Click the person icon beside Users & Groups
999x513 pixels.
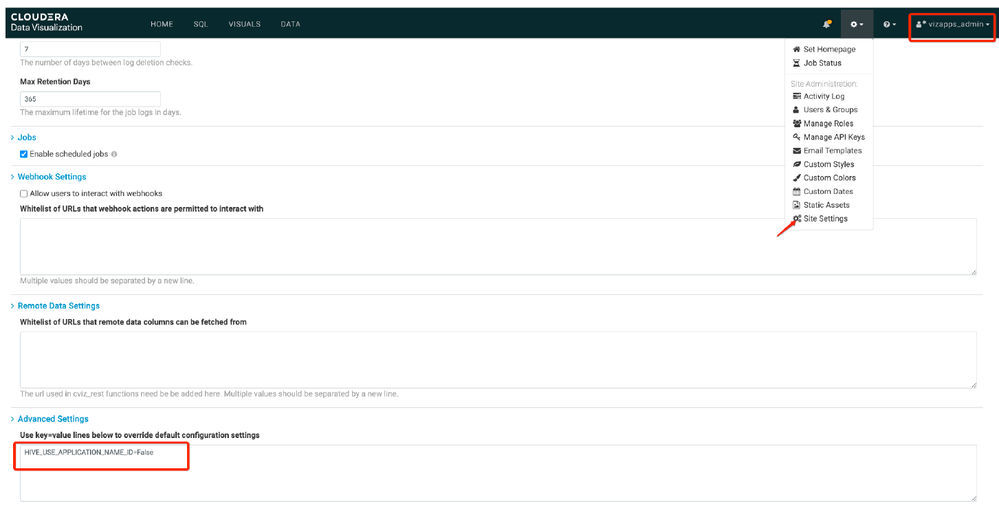click(x=796, y=110)
